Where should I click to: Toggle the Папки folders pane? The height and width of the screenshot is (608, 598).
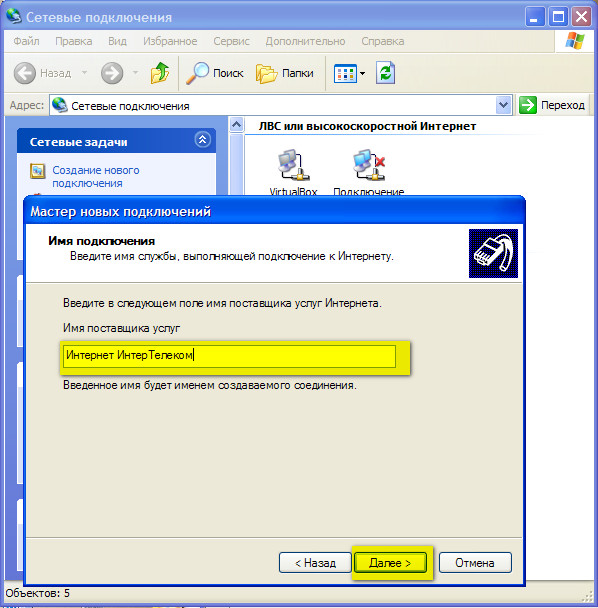coord(285,73)
